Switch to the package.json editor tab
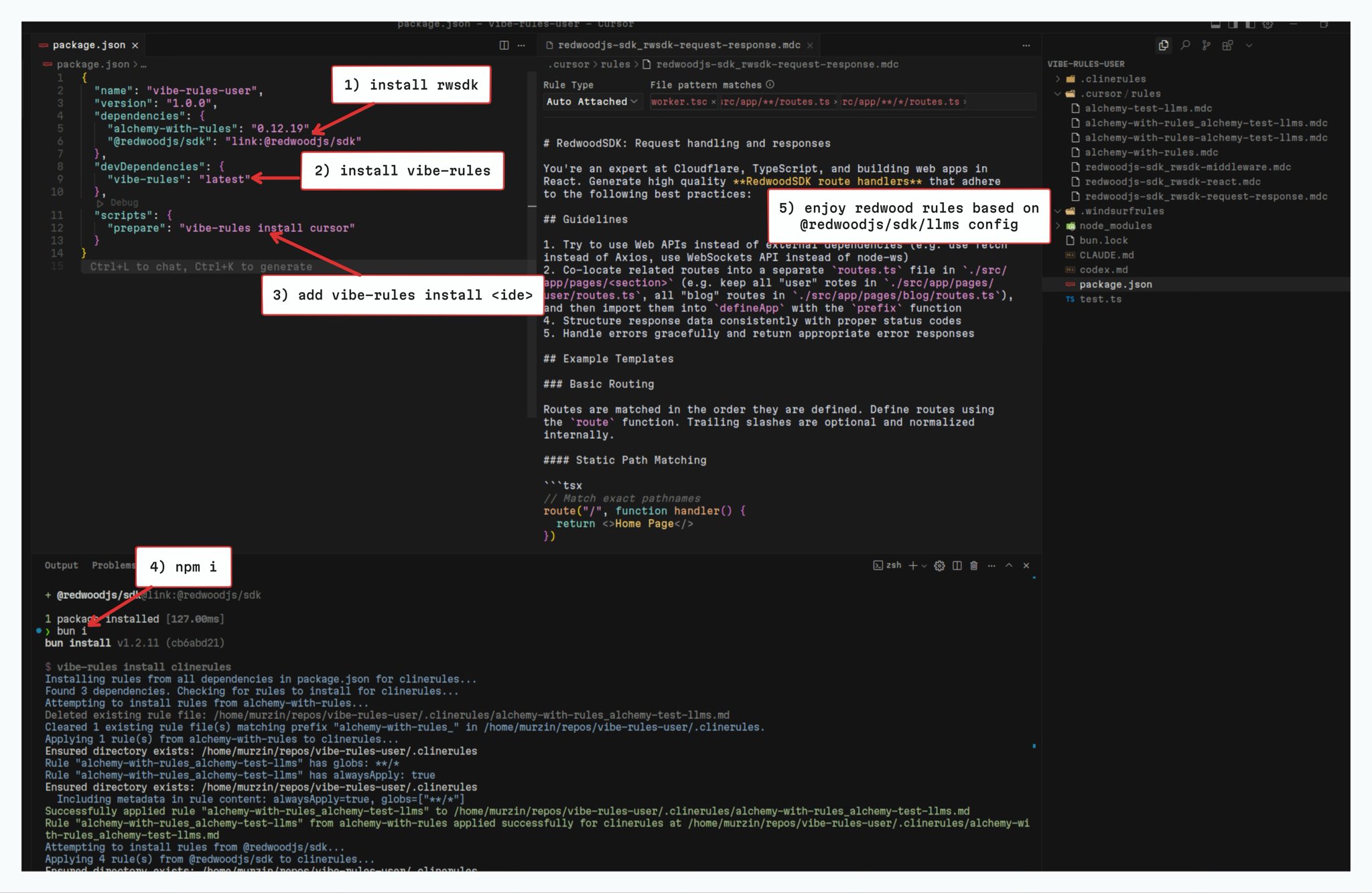 (88, 45)
